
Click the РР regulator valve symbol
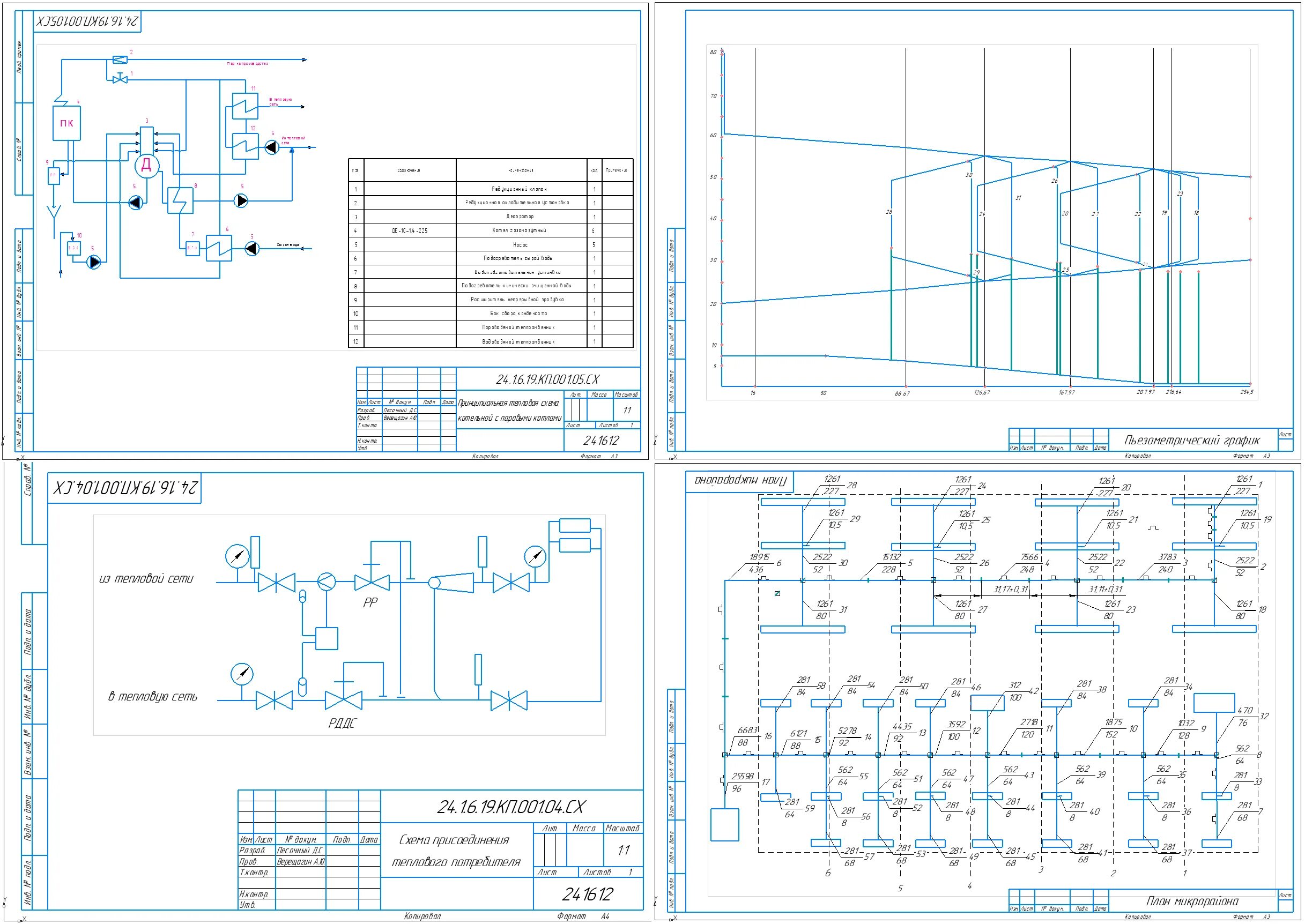coord(372,582)
